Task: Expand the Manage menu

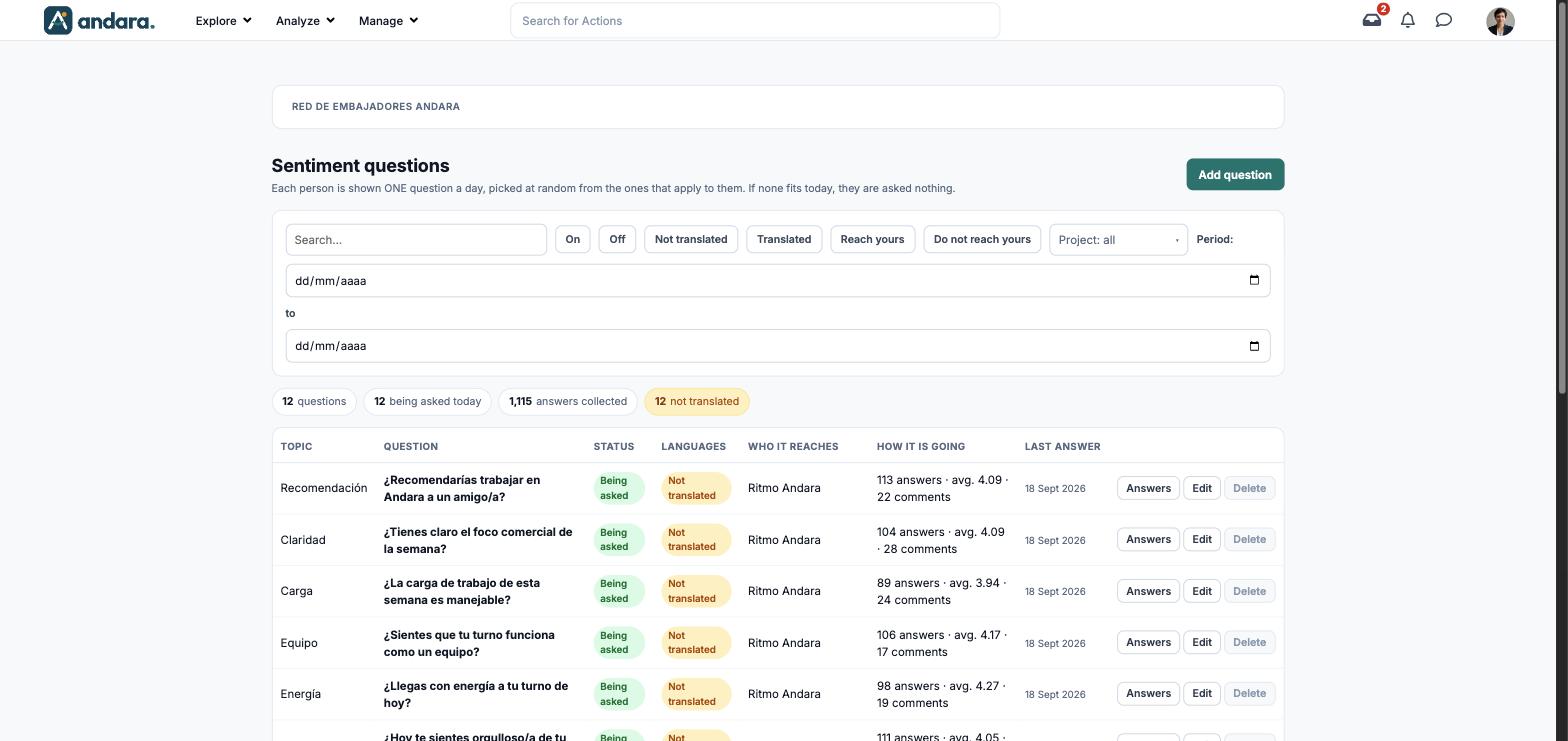Action: pyautogui.click(x=388, y=20)
